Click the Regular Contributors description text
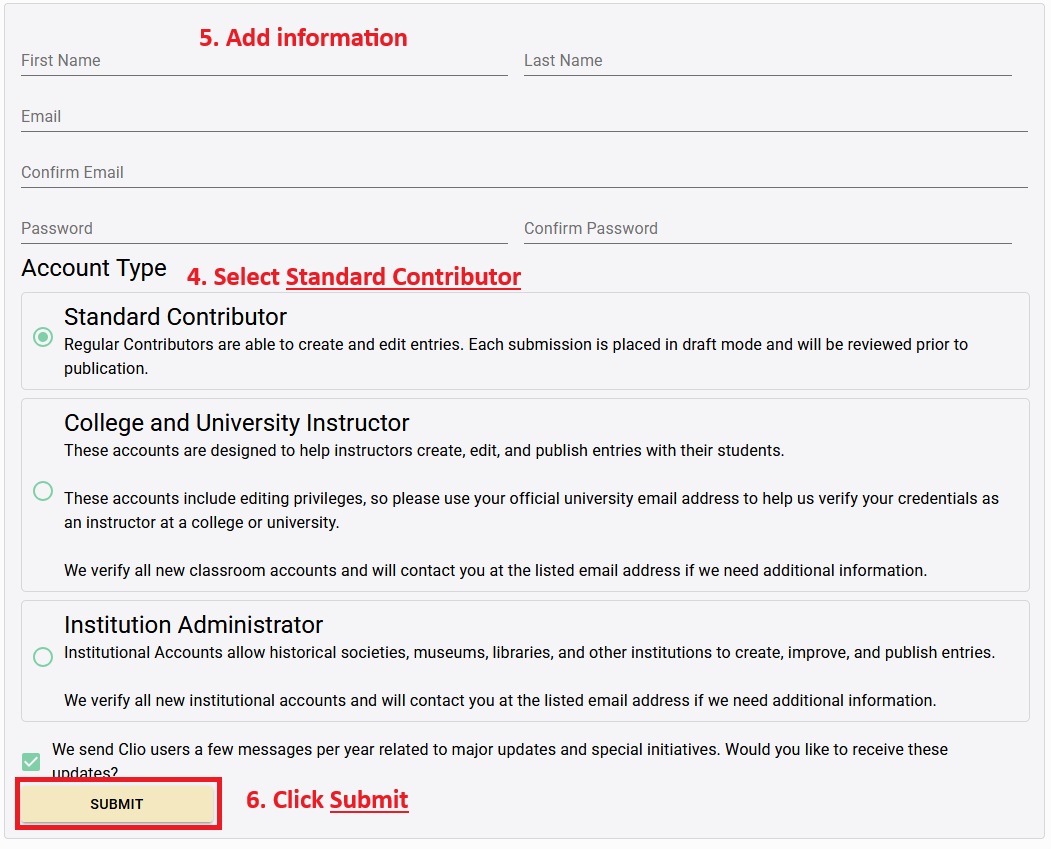The width and height of the screenshot is (1051, 849). (515, 355)
